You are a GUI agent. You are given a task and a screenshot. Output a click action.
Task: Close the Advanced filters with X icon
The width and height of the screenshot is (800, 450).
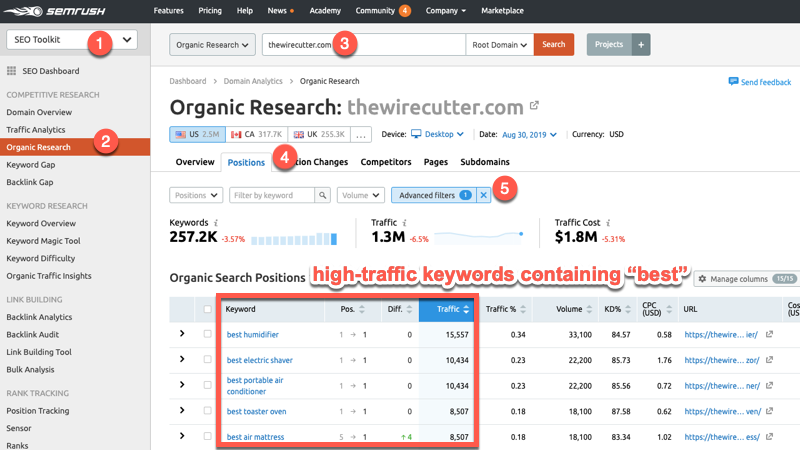click(484, 196)
